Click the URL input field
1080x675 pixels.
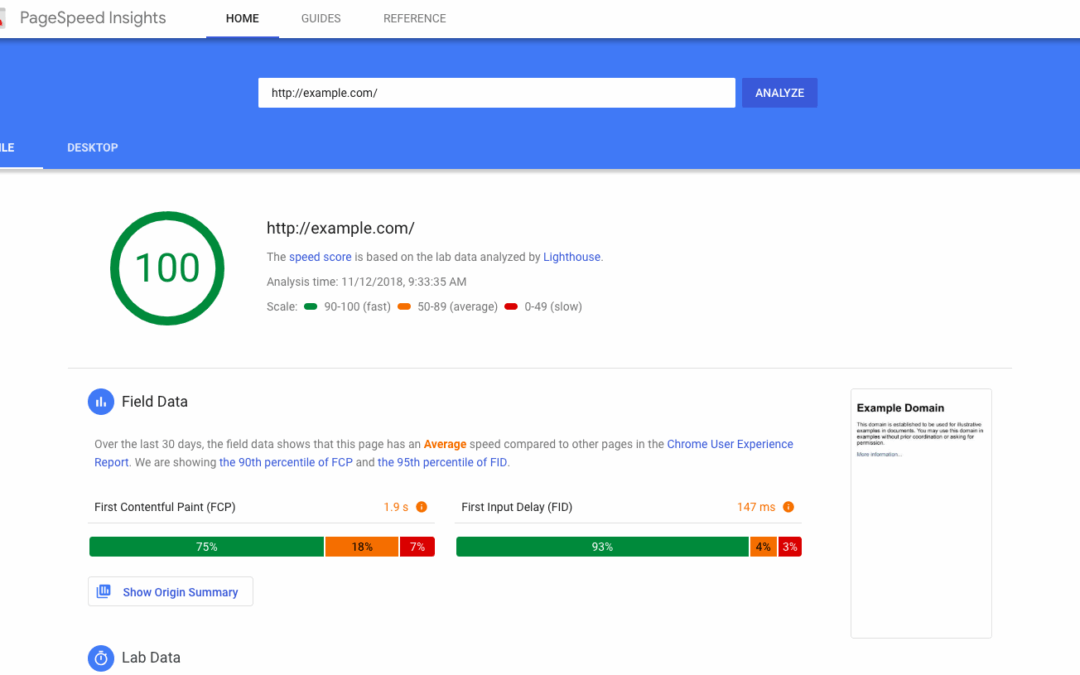[497, 93]
